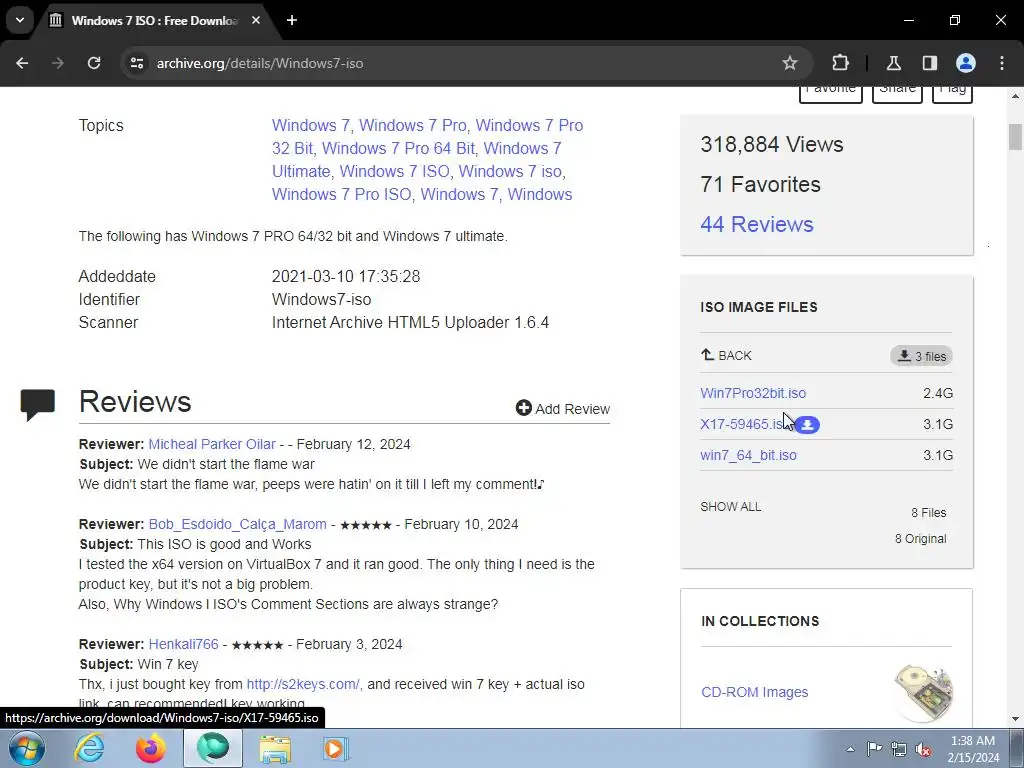Click BACK in ISO image files
The image size is (1024, 768).
(x=726, y=356)
